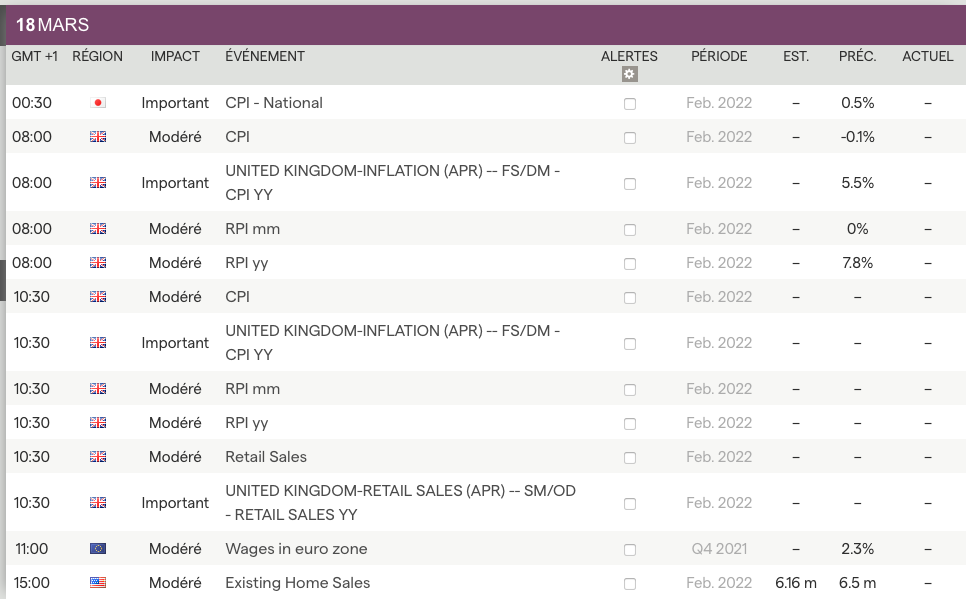Viewport: 972px width, 603px height.
Task: Click the Japan flag on CPI - National row
Action: click(x=98, y=103)
